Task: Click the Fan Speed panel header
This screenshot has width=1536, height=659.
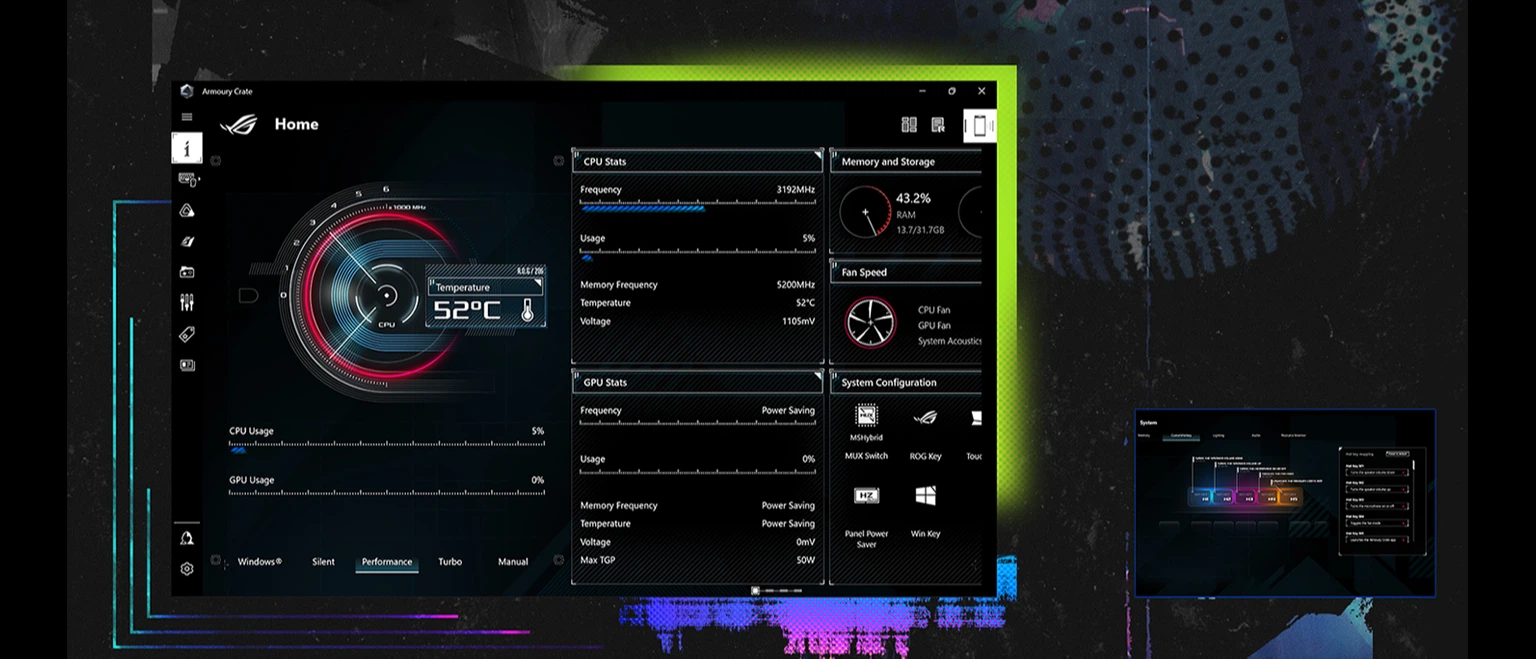Action: click(906, 272)
